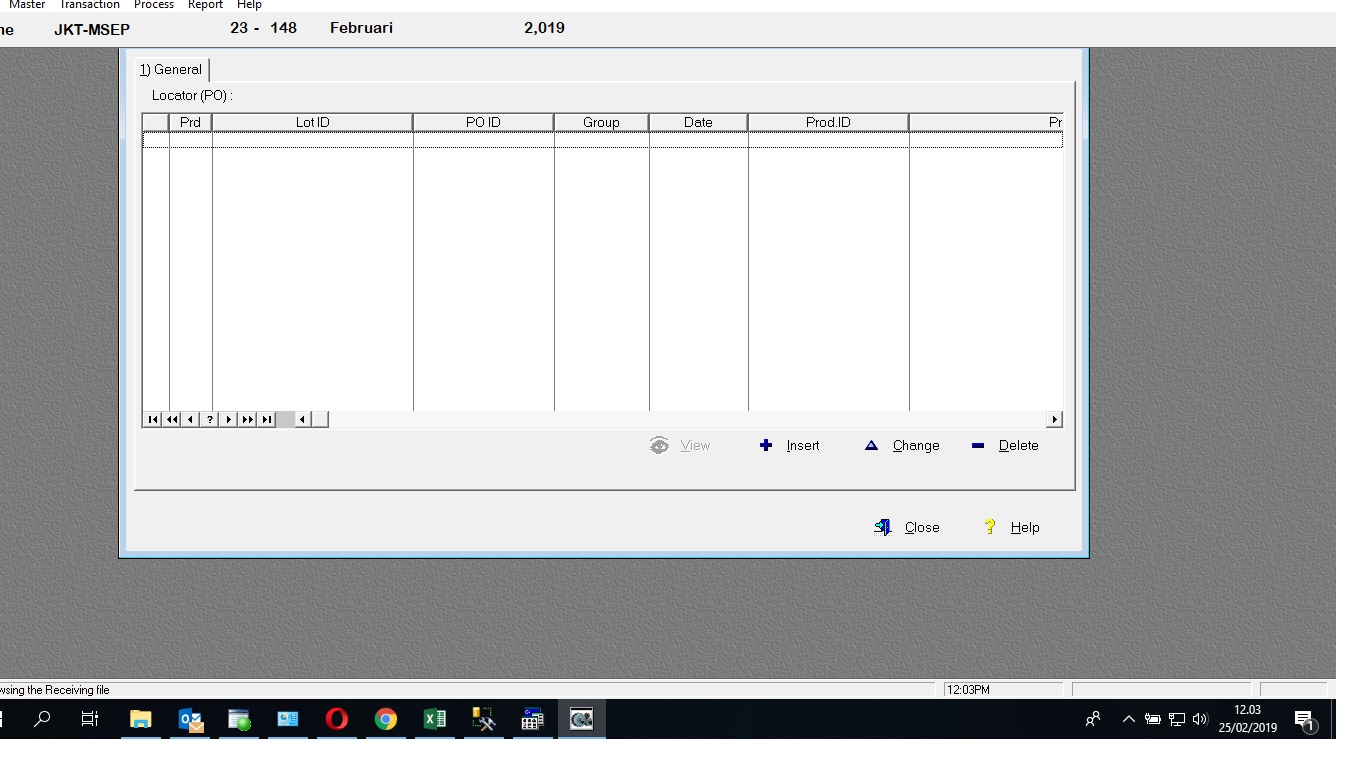Click the page-forward double arrow button
This screenshot has width=1366, height=768.
click(248, 419)
